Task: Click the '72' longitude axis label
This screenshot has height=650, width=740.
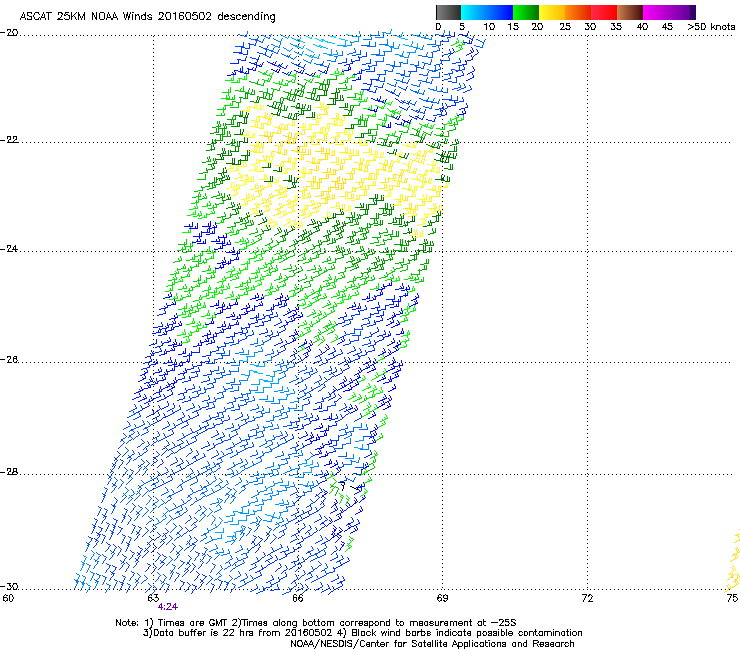Action: 587,598
